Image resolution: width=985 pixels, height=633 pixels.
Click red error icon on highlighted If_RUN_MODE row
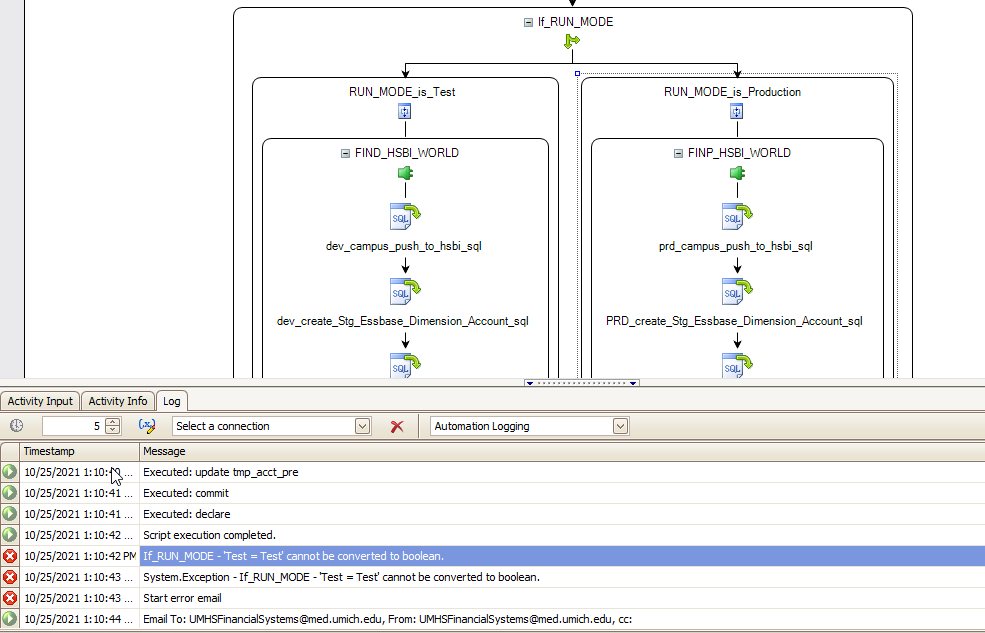tap(9, 556)
